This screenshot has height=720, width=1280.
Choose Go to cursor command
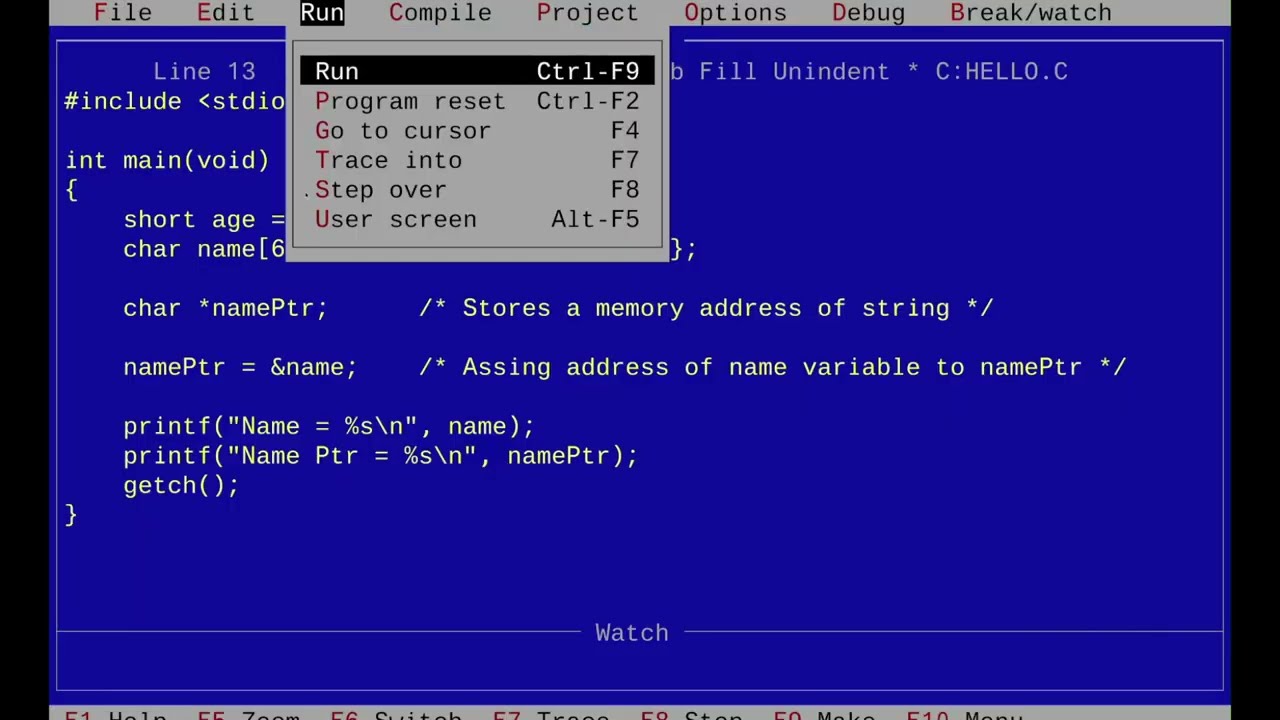click(477, 131)
